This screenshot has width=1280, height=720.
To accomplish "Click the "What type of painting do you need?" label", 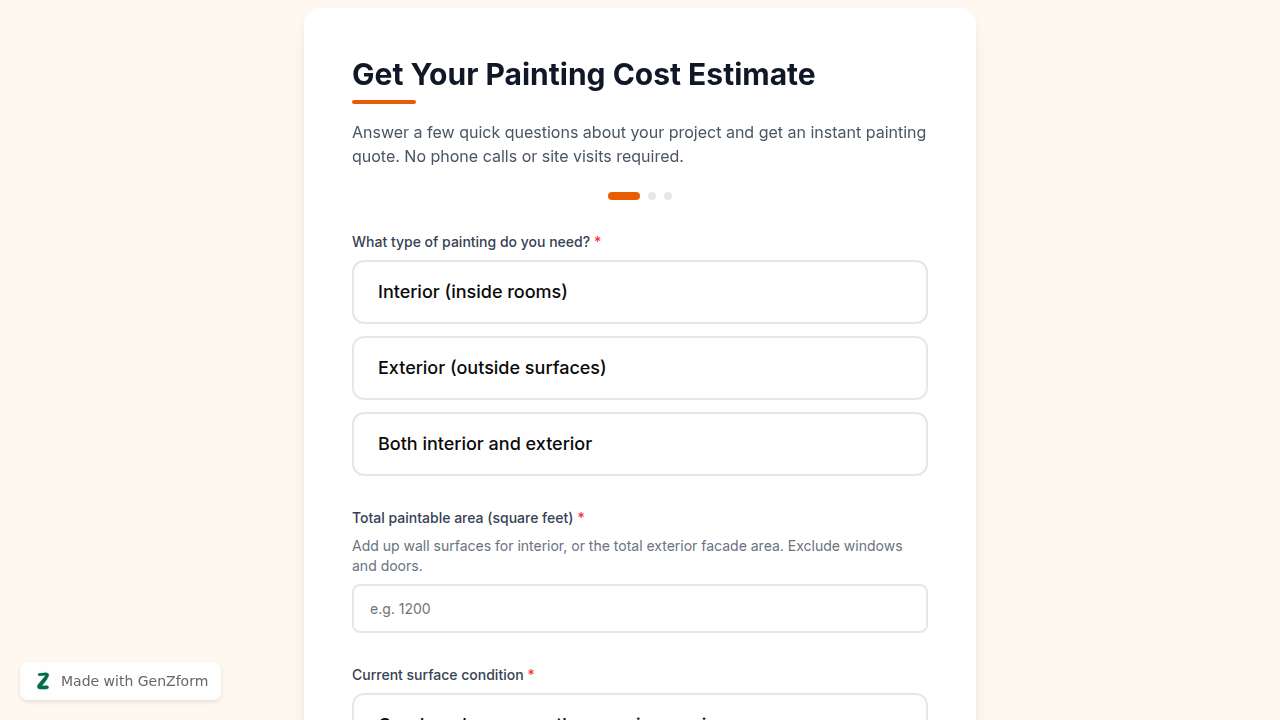I will coord(470,242).
